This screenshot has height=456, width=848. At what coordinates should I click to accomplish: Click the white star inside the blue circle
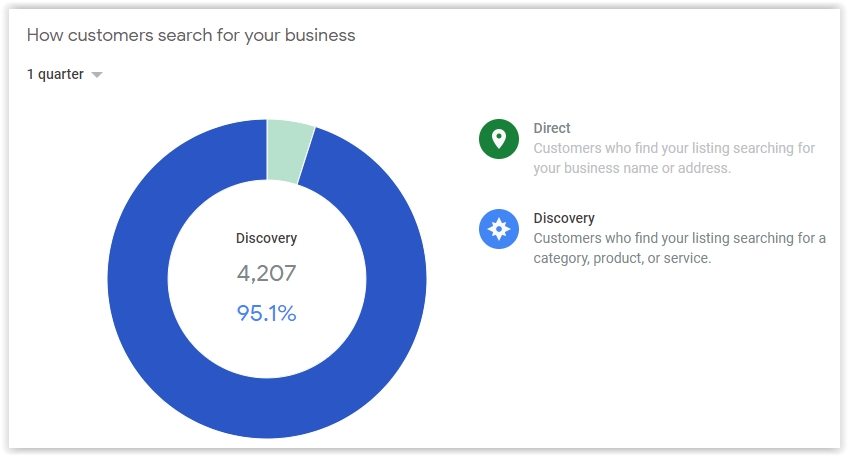pos(499,229)
